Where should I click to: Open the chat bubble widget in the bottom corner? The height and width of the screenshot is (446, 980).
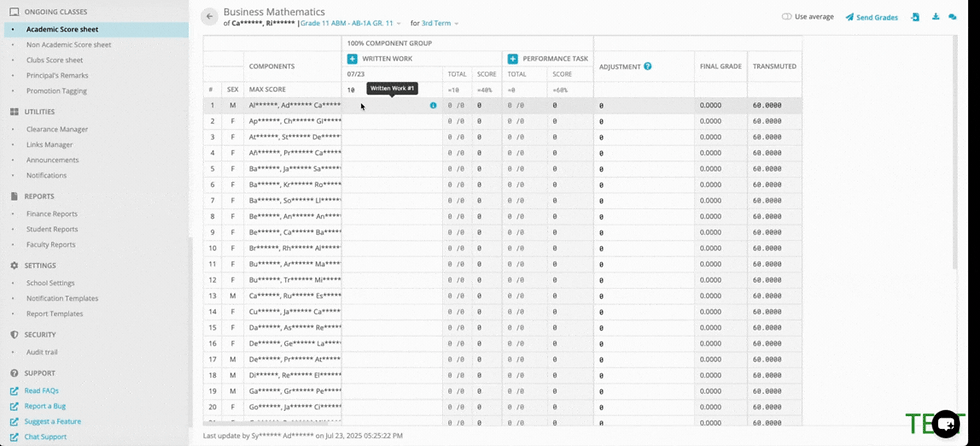click(946, 424)
